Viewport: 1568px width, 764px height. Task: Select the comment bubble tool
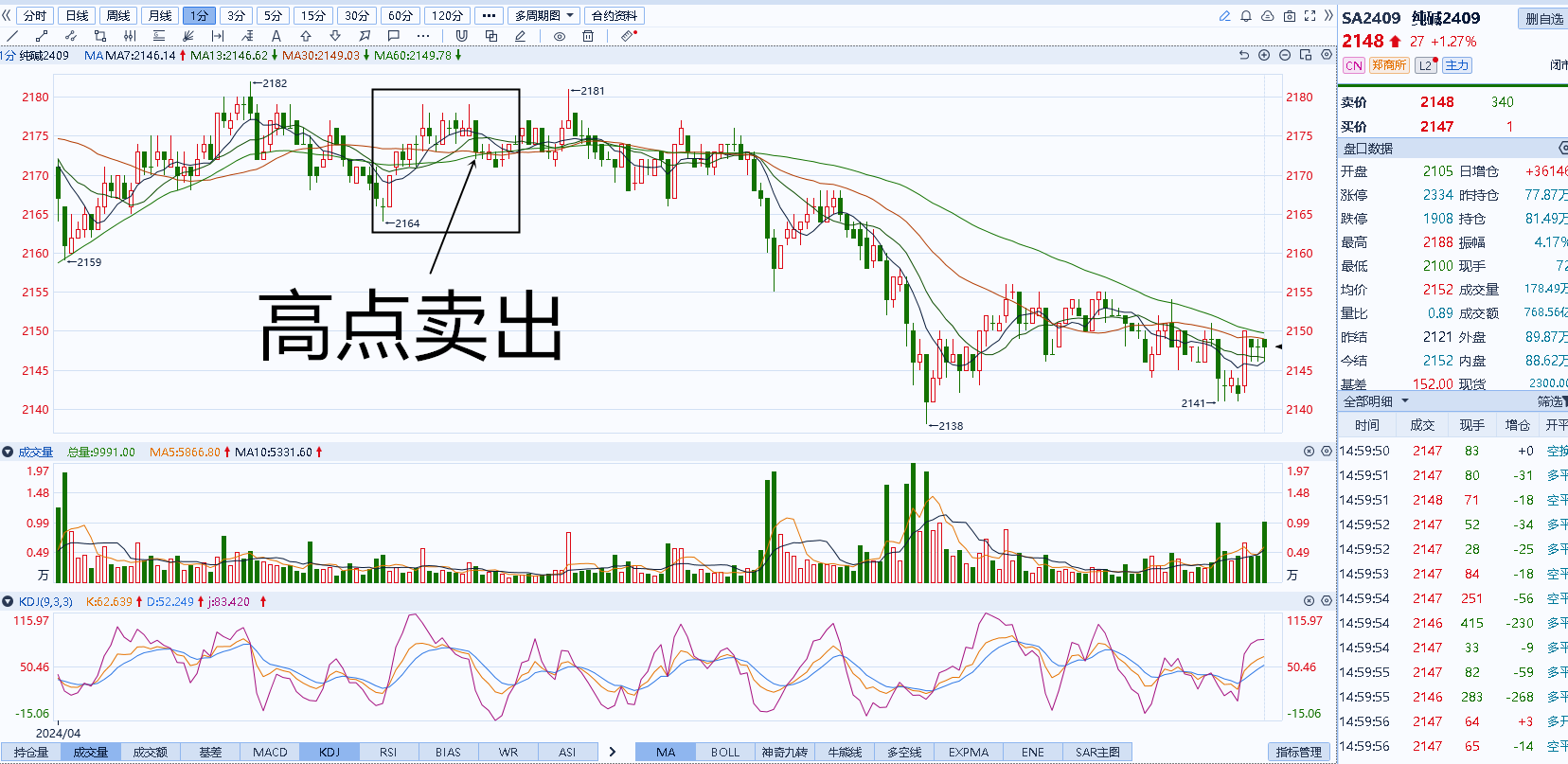pos(394,36)
